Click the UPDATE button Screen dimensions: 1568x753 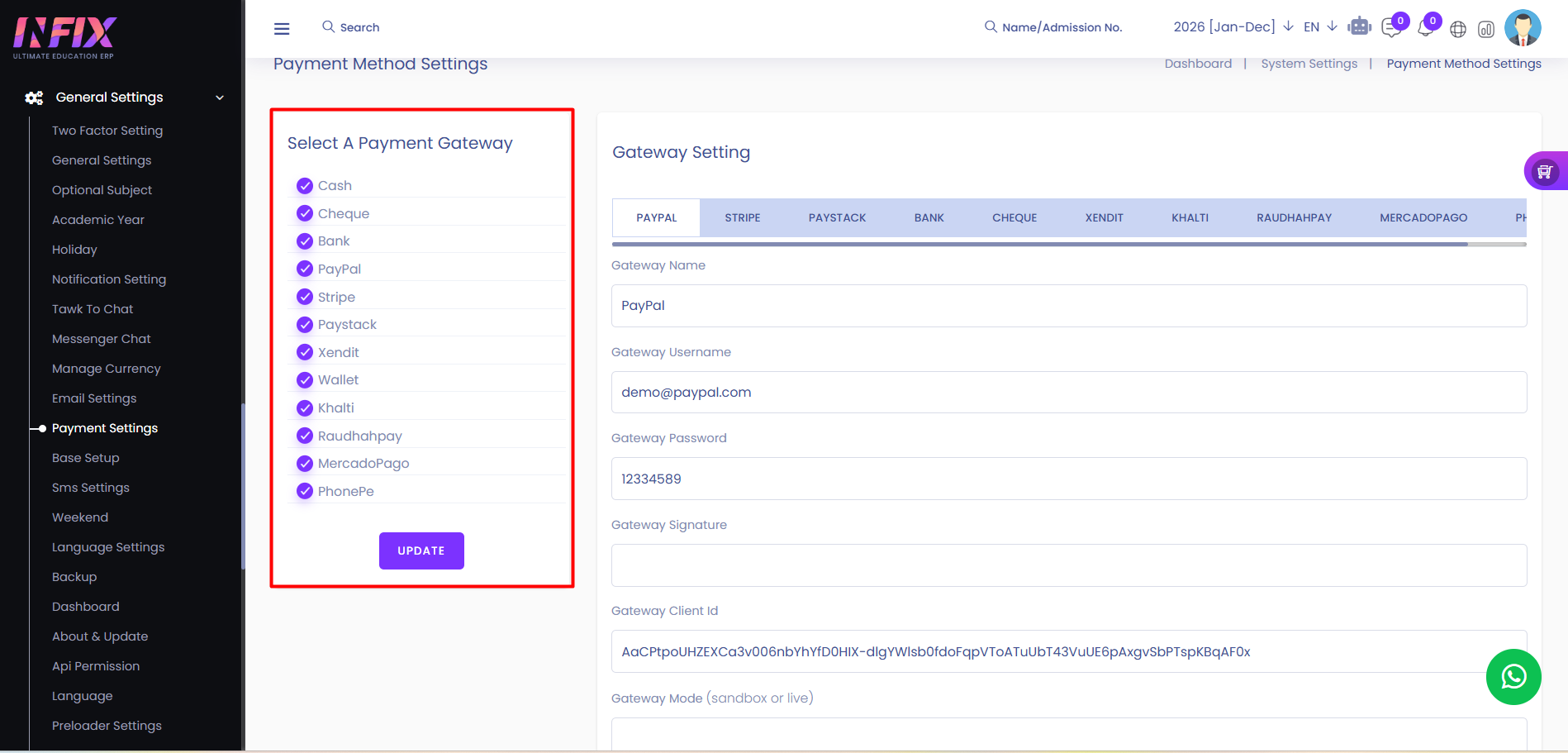click(x=421, y=550)
